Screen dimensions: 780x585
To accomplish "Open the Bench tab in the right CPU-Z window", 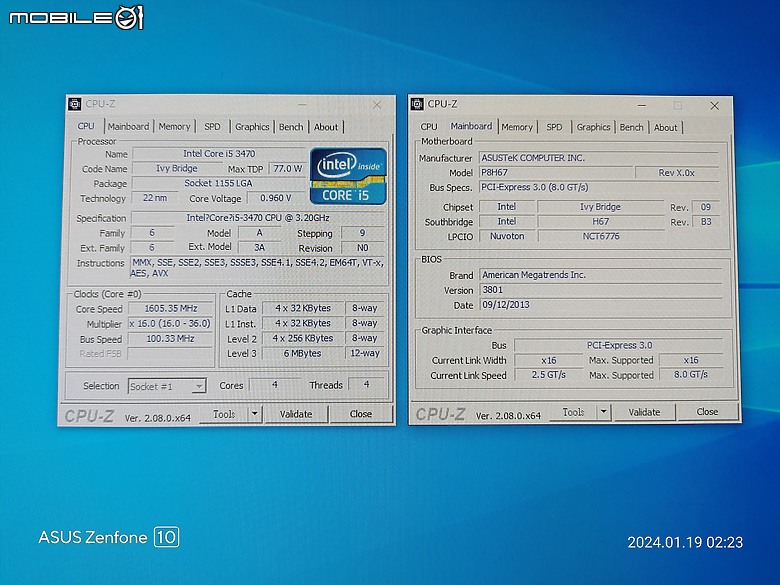I will pyautogui.click(x=632, y=127).
